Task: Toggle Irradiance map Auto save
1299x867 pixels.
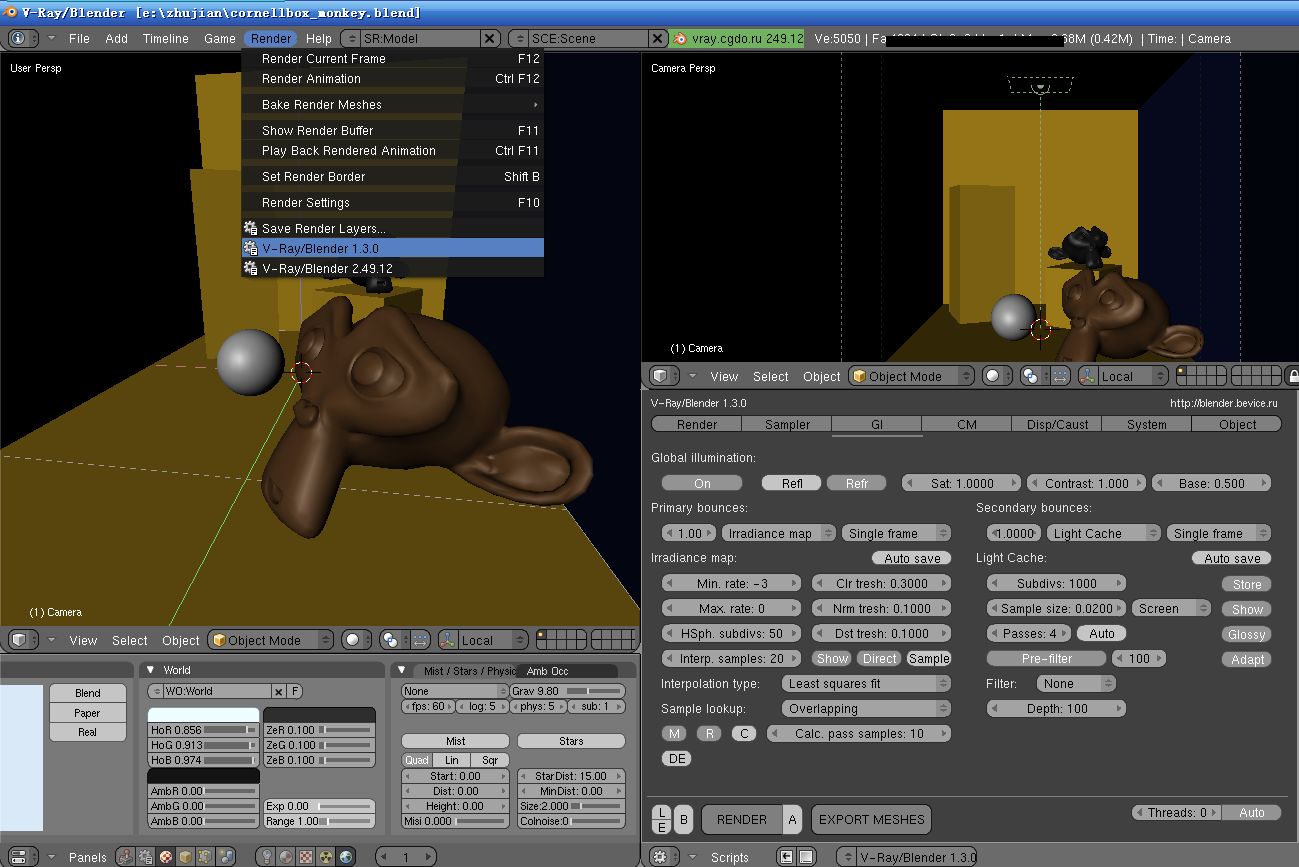Action: click(912, 558)
